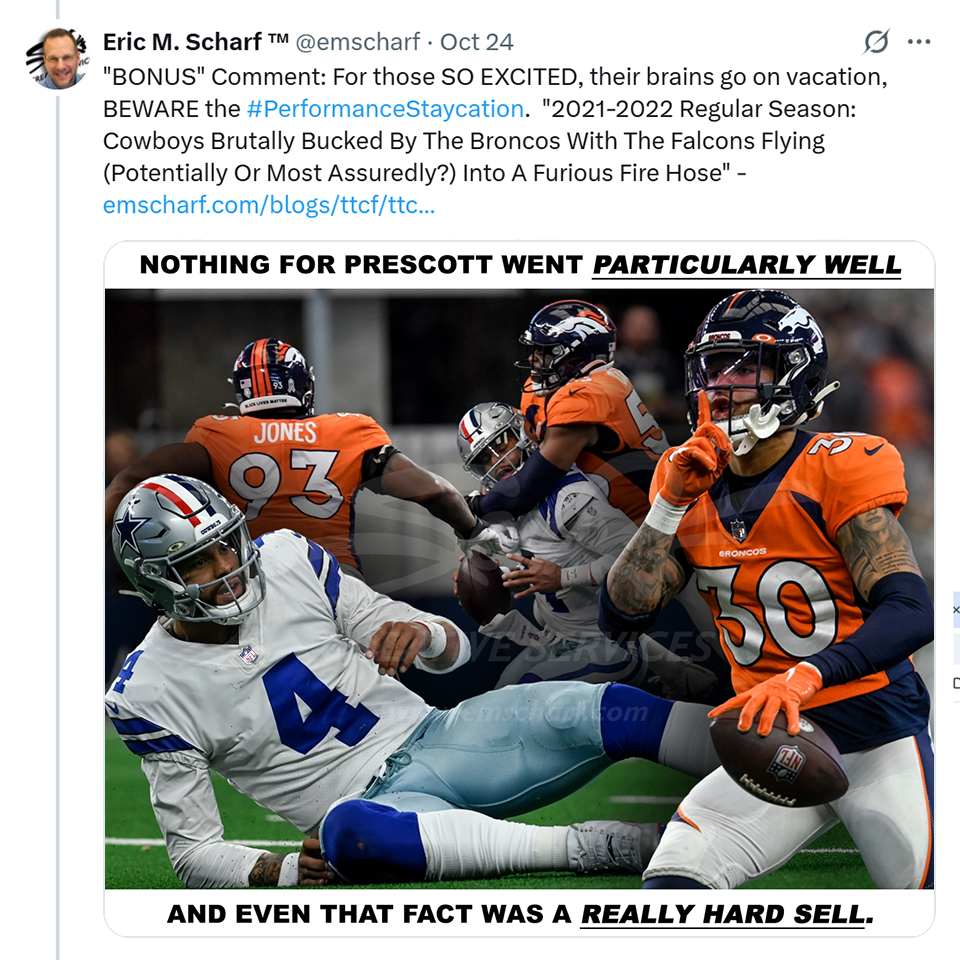Open the three-dot more options menu
The height and width of the screenshot is (960, 960).
[x=918, y=42]
